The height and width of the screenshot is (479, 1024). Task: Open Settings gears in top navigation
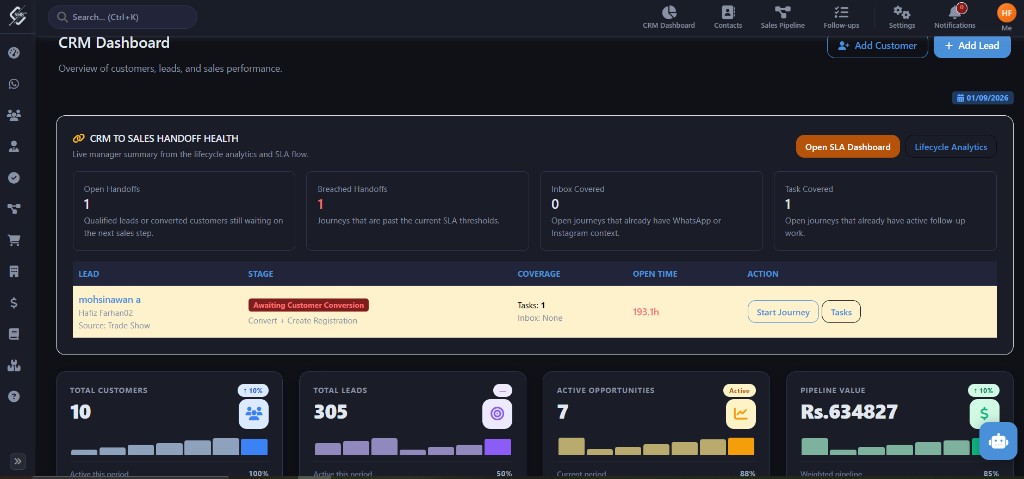click(x=902, y=18)
